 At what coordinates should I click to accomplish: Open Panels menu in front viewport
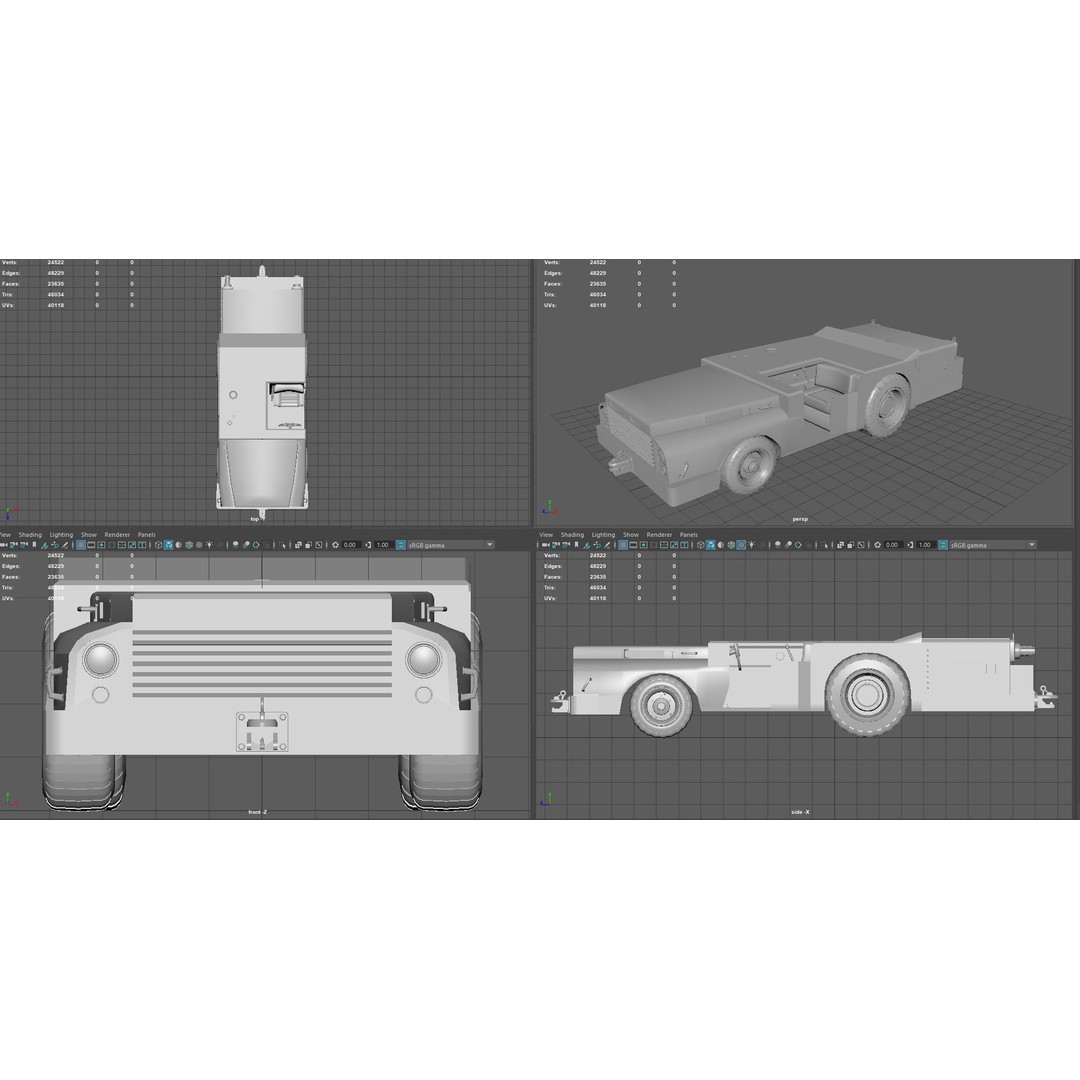147,534
